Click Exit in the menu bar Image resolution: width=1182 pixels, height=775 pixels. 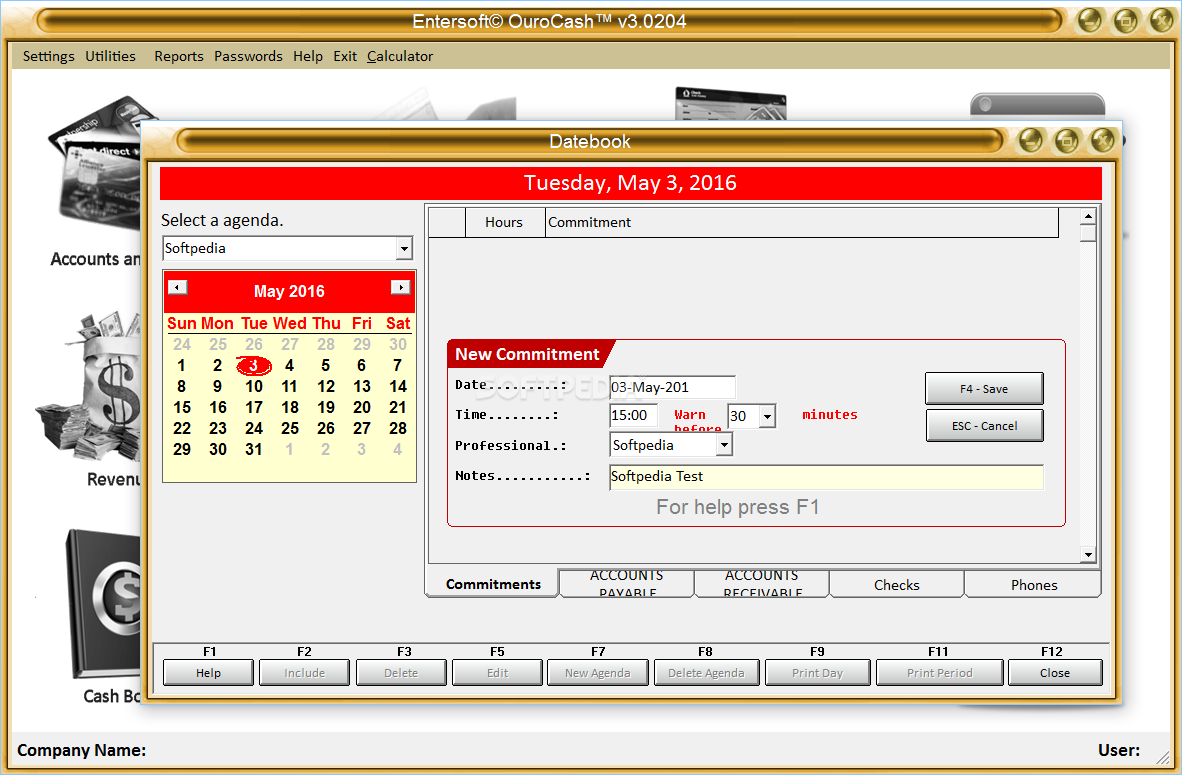(x=344, y=56)
